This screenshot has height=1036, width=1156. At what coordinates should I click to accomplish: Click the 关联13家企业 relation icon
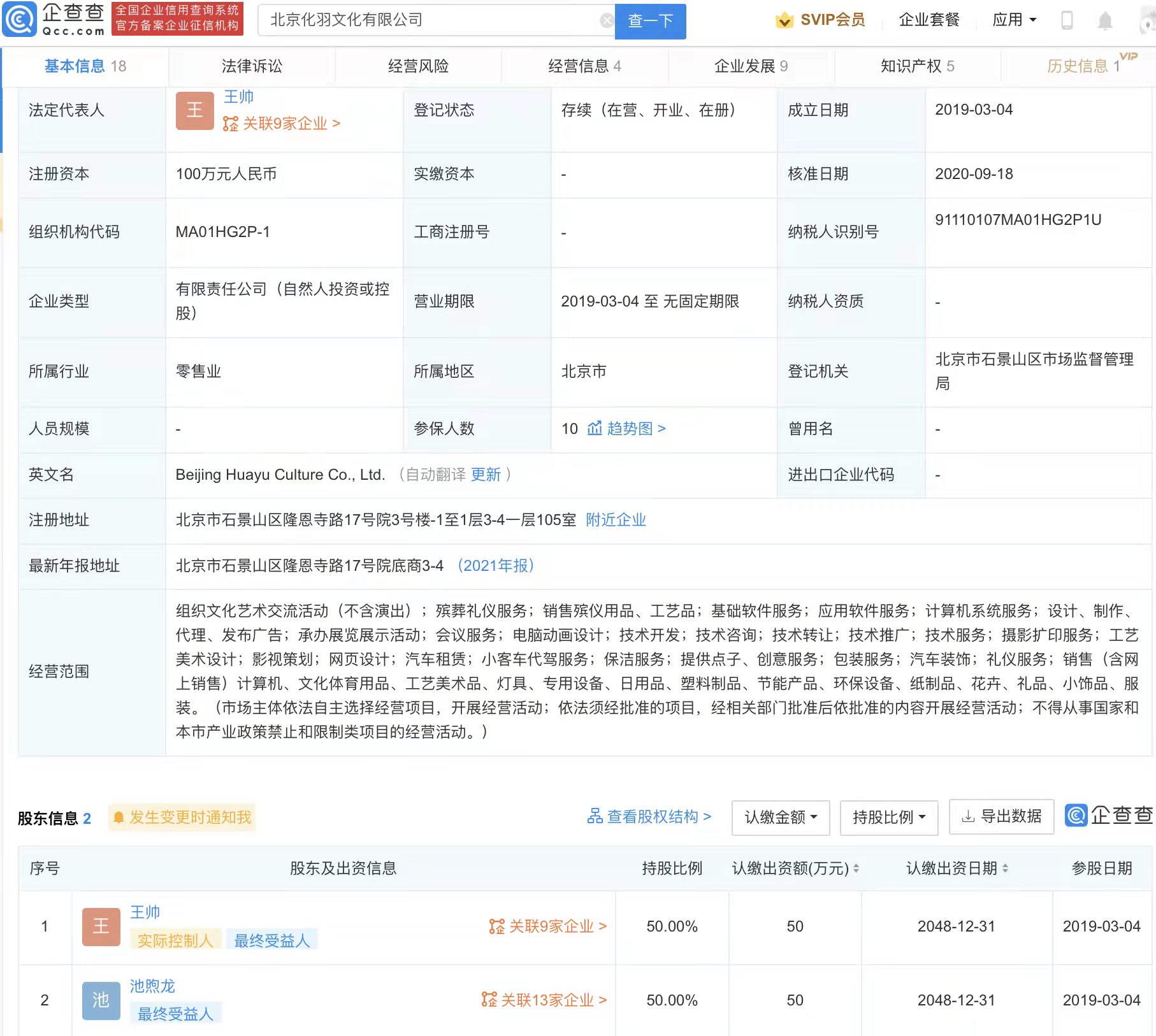coord(489,1000)
